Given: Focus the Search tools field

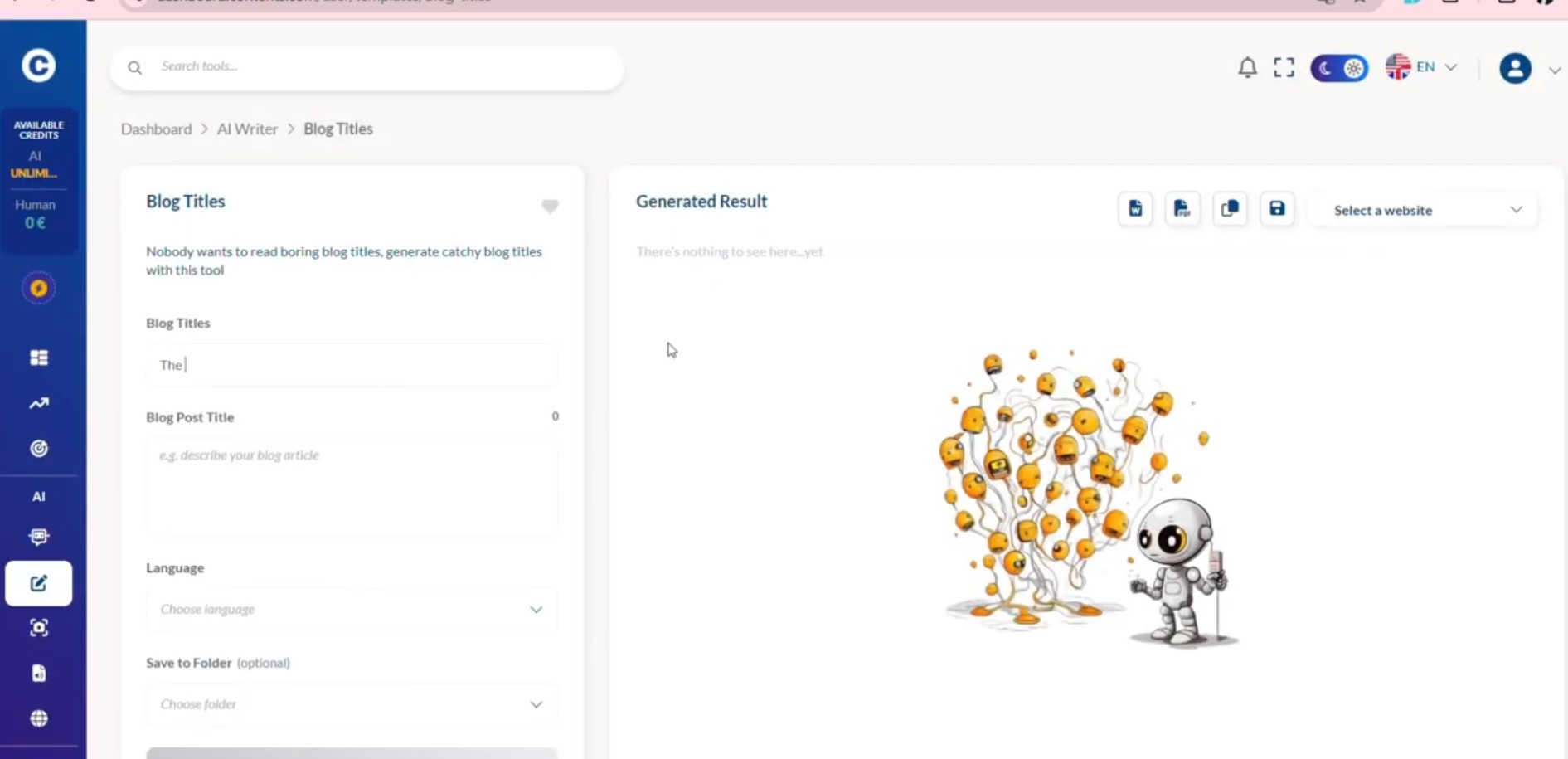Looking at the screenshot, I should point(367,67).
